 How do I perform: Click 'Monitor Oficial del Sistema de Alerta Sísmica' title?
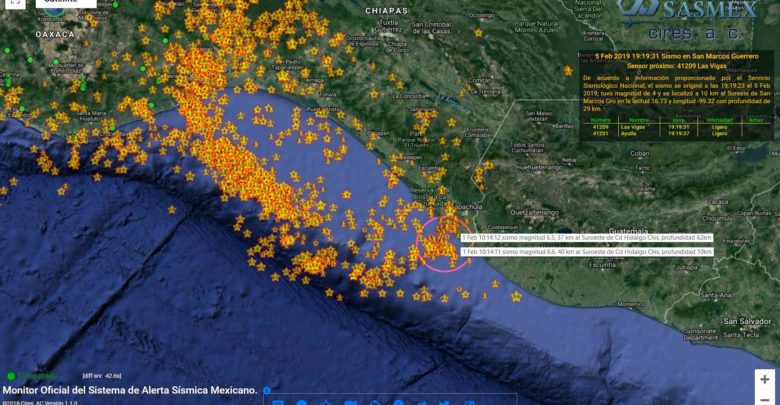[130, 390]
